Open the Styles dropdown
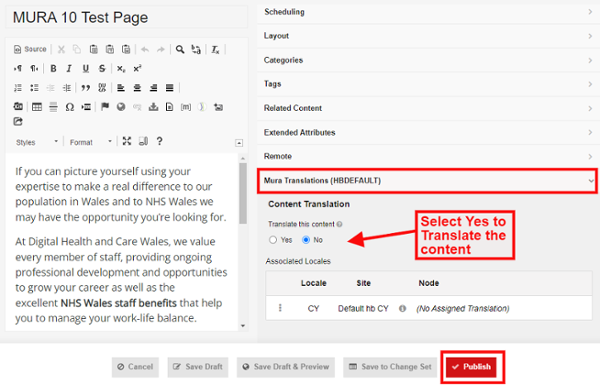Image resolution: width=600 pixels, height=385 pixels. point(37,142)
